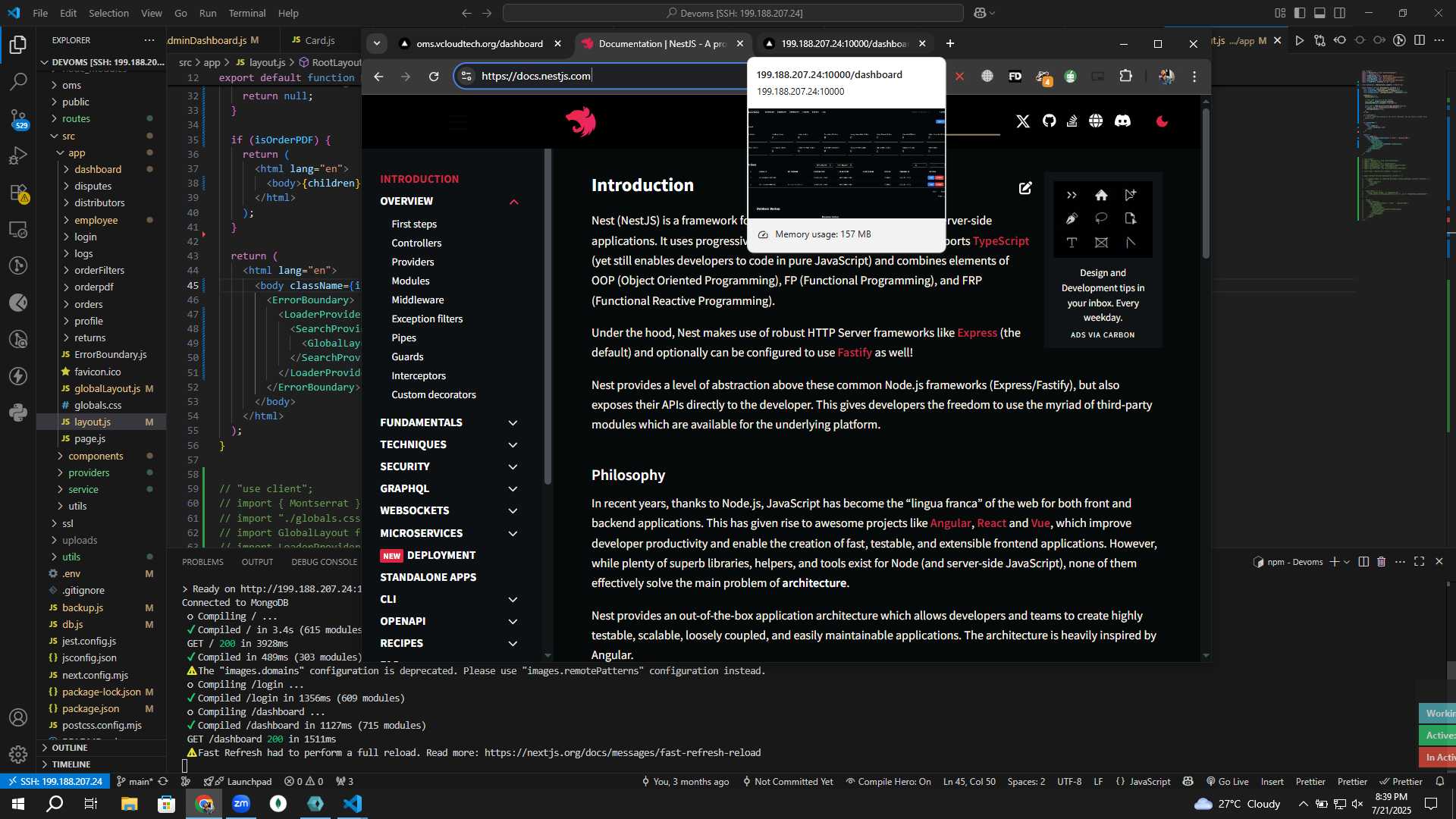Click the FD extension icon in Chrome toolbar
Image resolution: width=1456 pixels, height=819 pixels.
pyautogui.click(x=1015, y=76)
